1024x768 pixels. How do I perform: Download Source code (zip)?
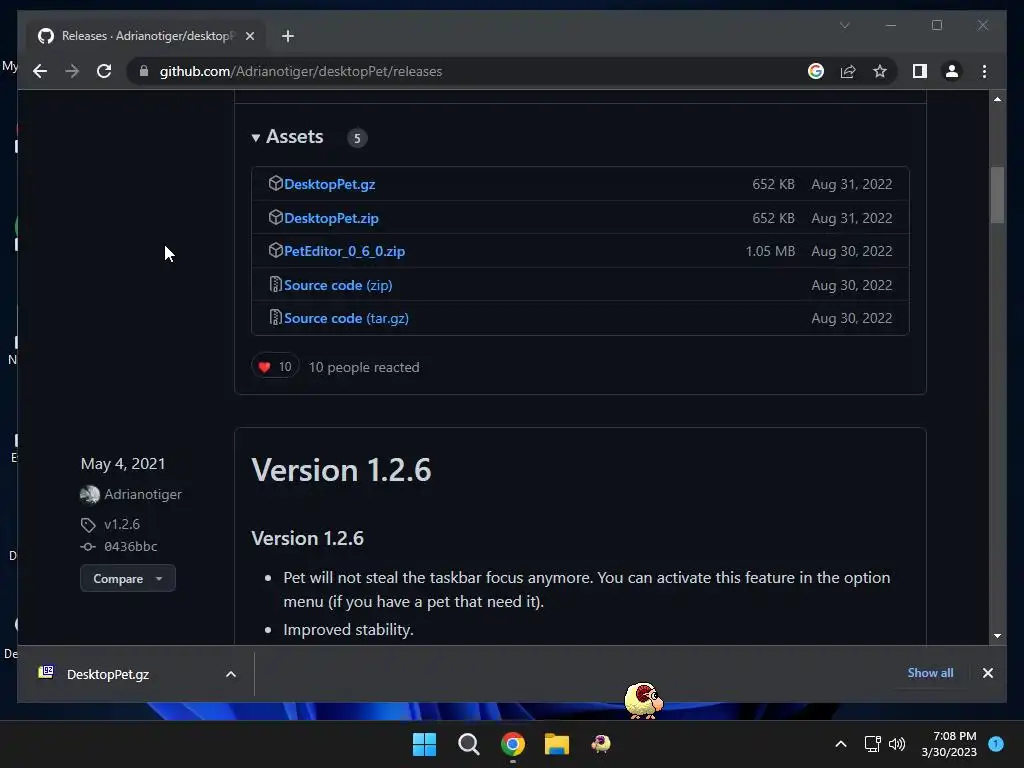(x=338, y=285)
